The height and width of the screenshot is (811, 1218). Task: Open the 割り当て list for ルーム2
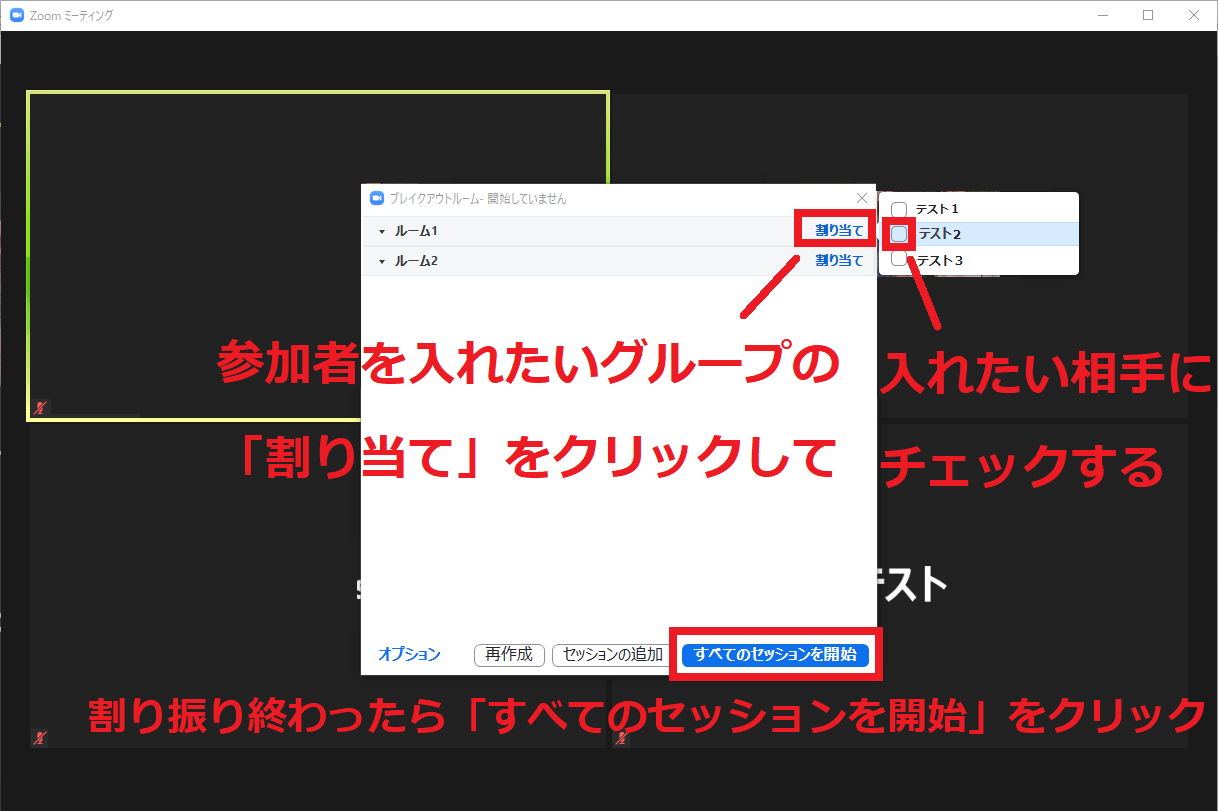(x=839, y=260)
